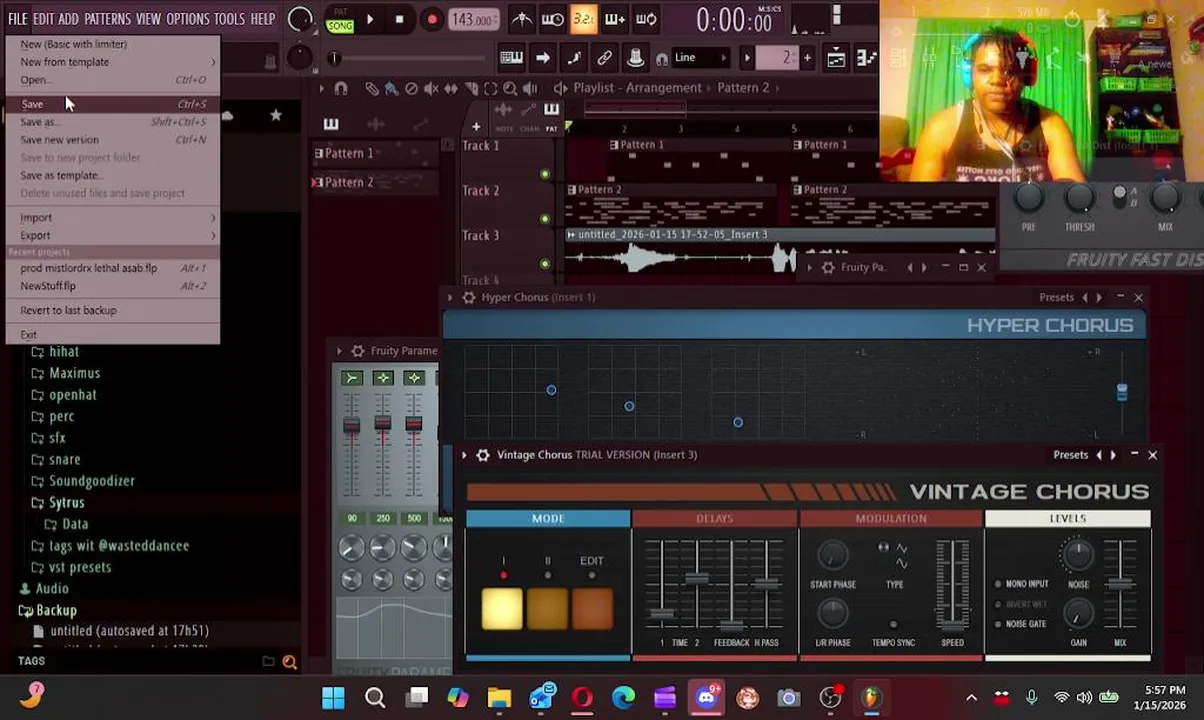Click the browser search magnifier icon
This screenshot has height=720, width=1204.
[x=289, y=661]
